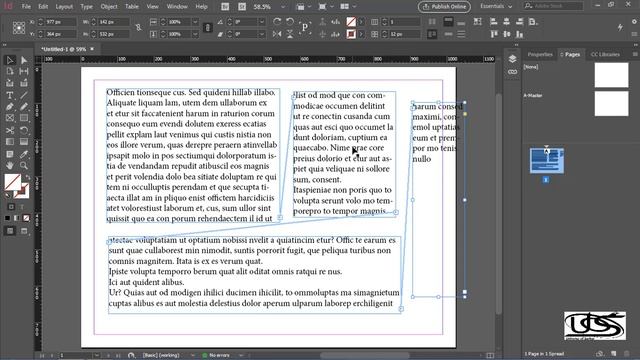Viewport: 640px width, 360px height.
Task: Open the rotation angle dropdown
Action: tap(262, 22)
